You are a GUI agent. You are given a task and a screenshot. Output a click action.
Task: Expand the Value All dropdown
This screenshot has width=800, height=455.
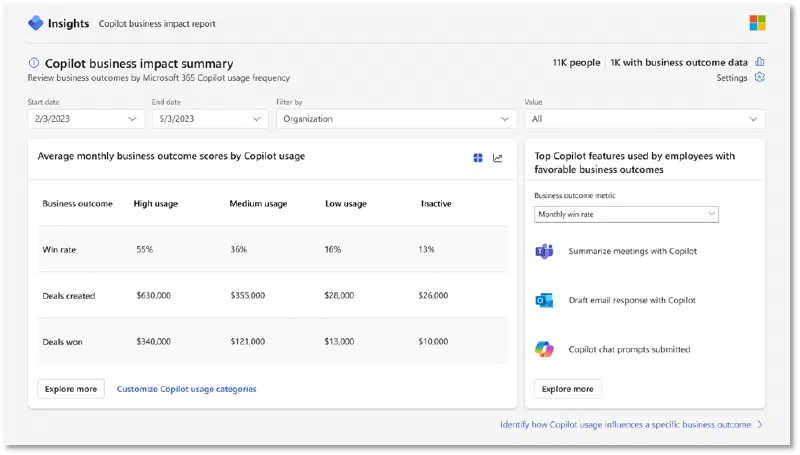[x=645, y=119]
